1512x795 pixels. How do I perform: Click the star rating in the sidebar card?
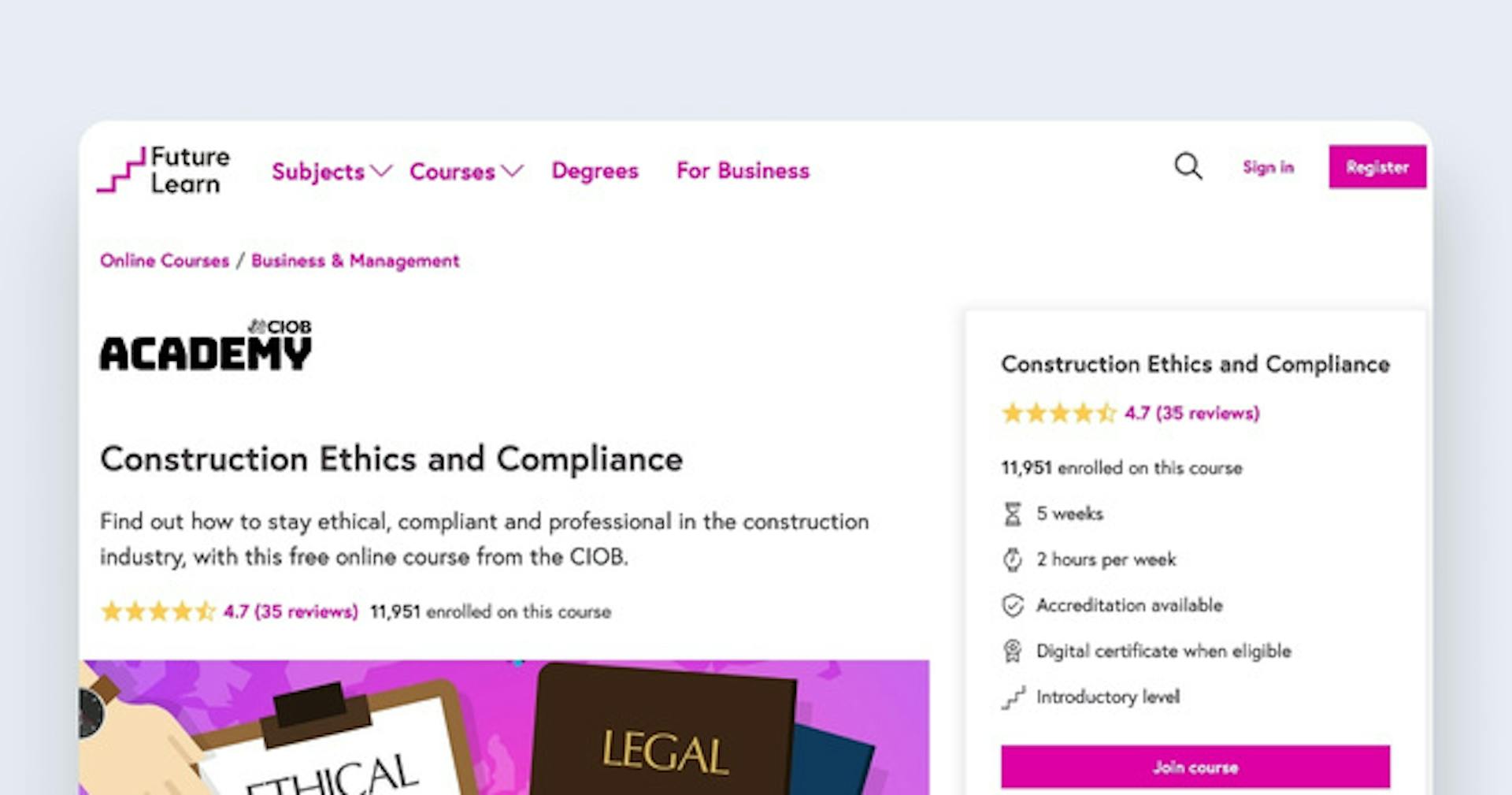(x=1059, y=412)
